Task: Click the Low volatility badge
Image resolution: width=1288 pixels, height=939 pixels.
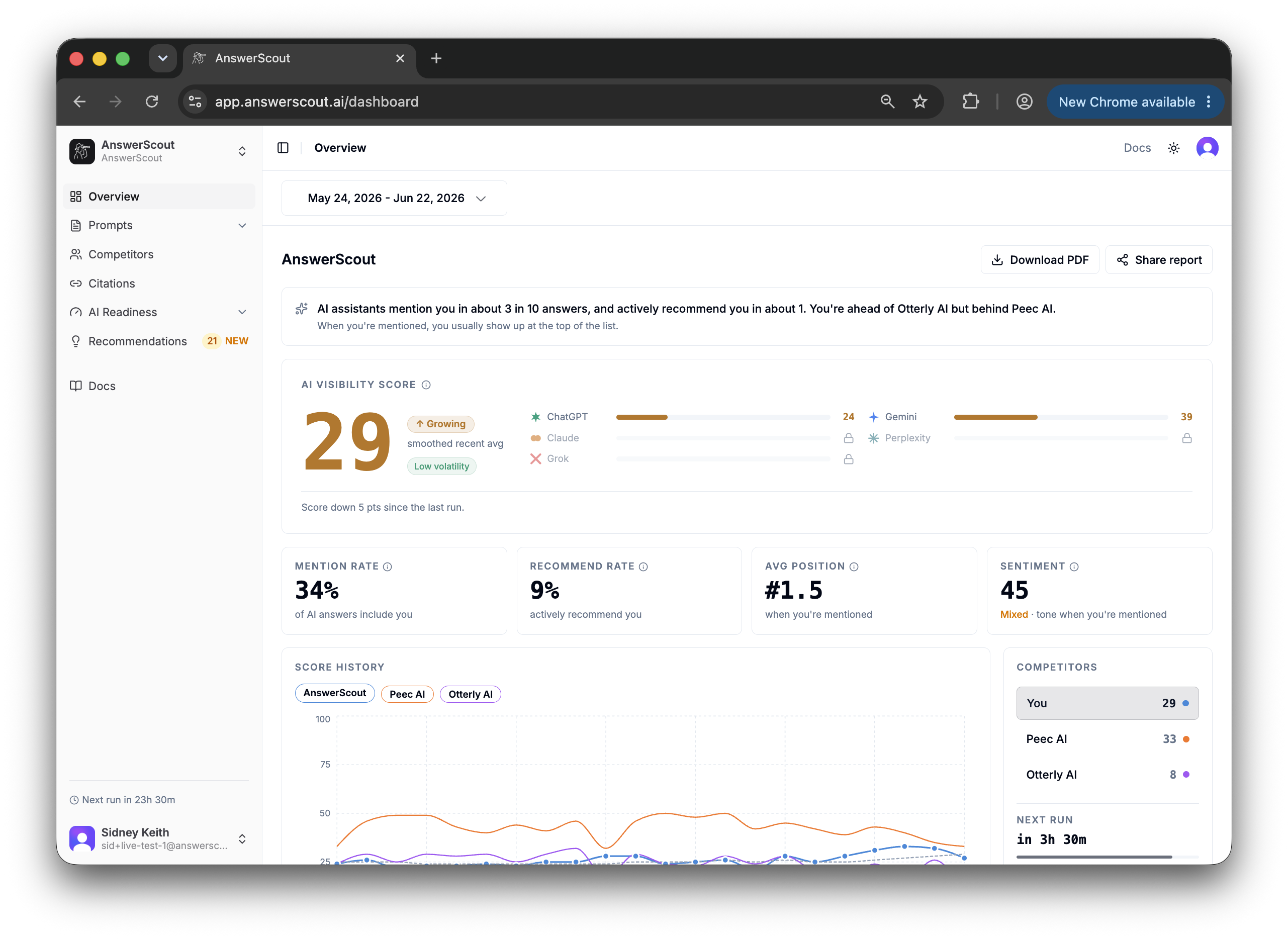Action: pyautogui.click(x=441, y=466)
